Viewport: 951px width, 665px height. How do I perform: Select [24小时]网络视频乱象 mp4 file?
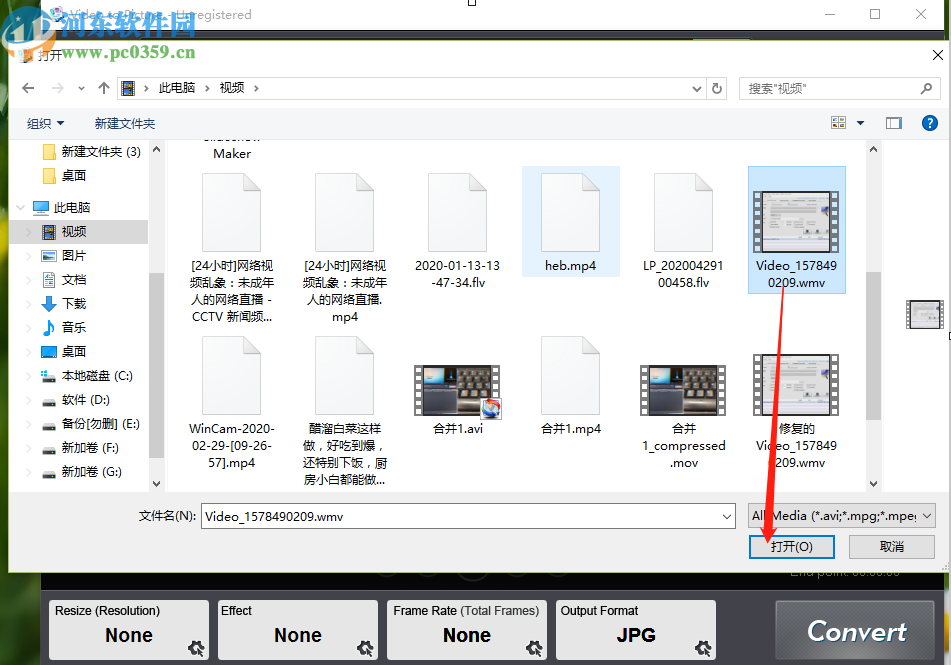pyautogui.click(x=344, y=248)
